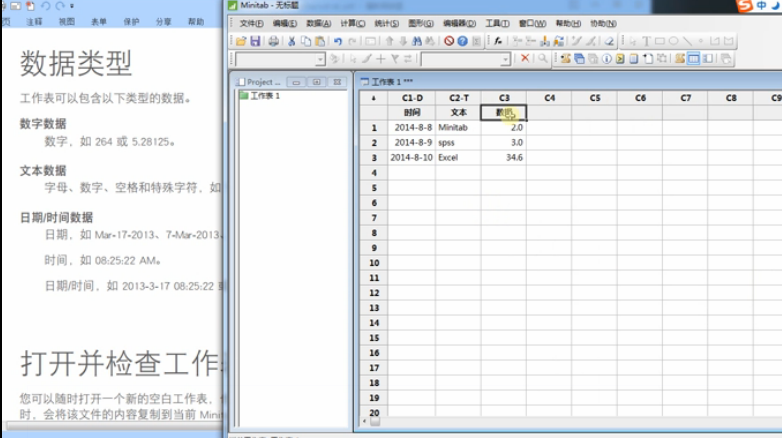
Task: Click cell containing Excel
Action: point(458,158)
